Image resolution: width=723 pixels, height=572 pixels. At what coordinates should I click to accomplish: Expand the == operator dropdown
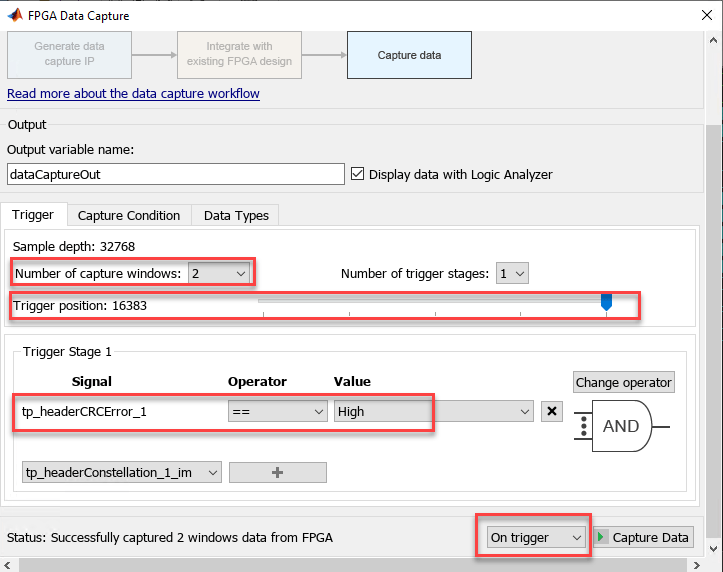click(x=278, y=411)
